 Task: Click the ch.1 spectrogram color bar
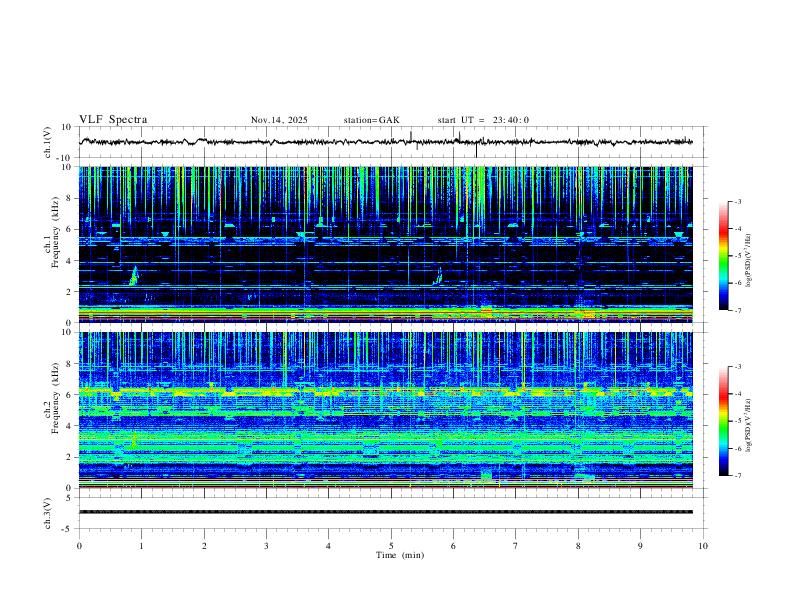pos(723,256)
